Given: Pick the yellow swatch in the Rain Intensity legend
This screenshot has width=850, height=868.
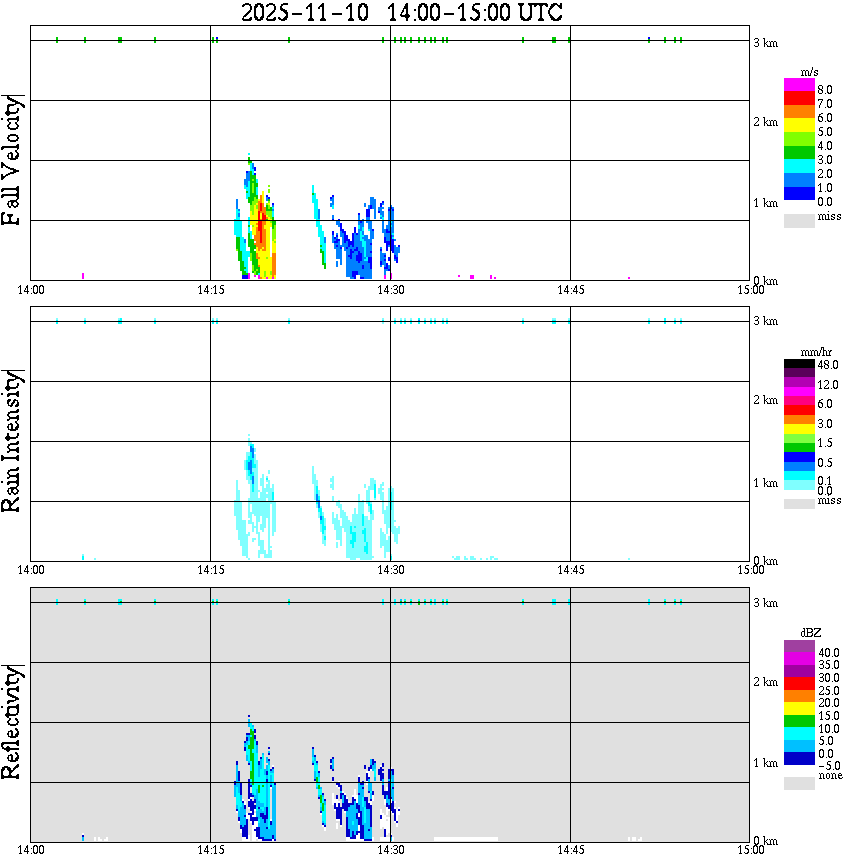Looking at the screenshot, I should click(x=799, y=428).
